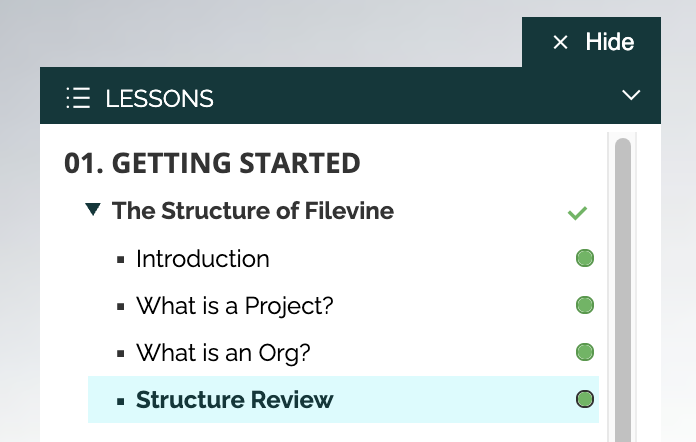
Task: Collapse The Structure of Filevine triangle
Action: pos(93,209)
